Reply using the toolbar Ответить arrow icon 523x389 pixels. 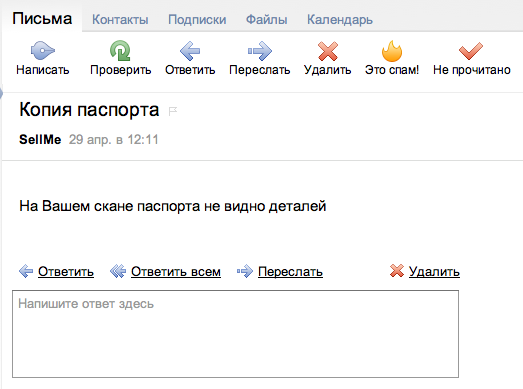coord(190,51)
